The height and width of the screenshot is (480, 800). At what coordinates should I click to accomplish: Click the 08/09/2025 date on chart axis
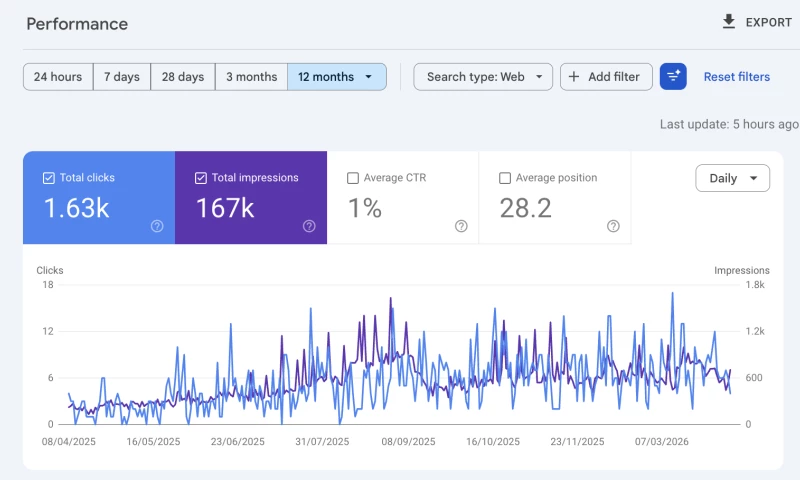tap(408, 442)
